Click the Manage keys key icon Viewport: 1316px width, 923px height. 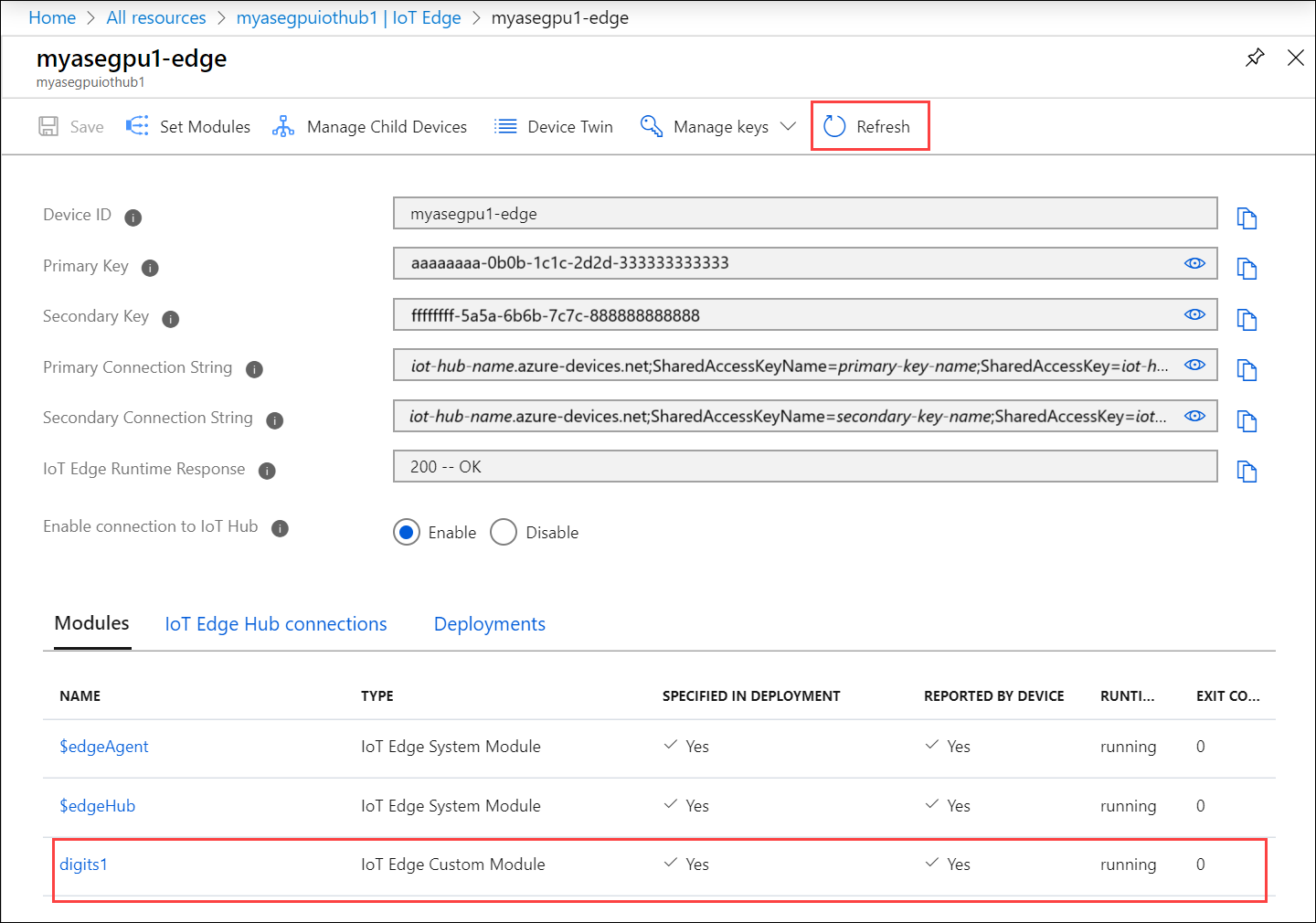pyautogui.click(x=652, y=126)
